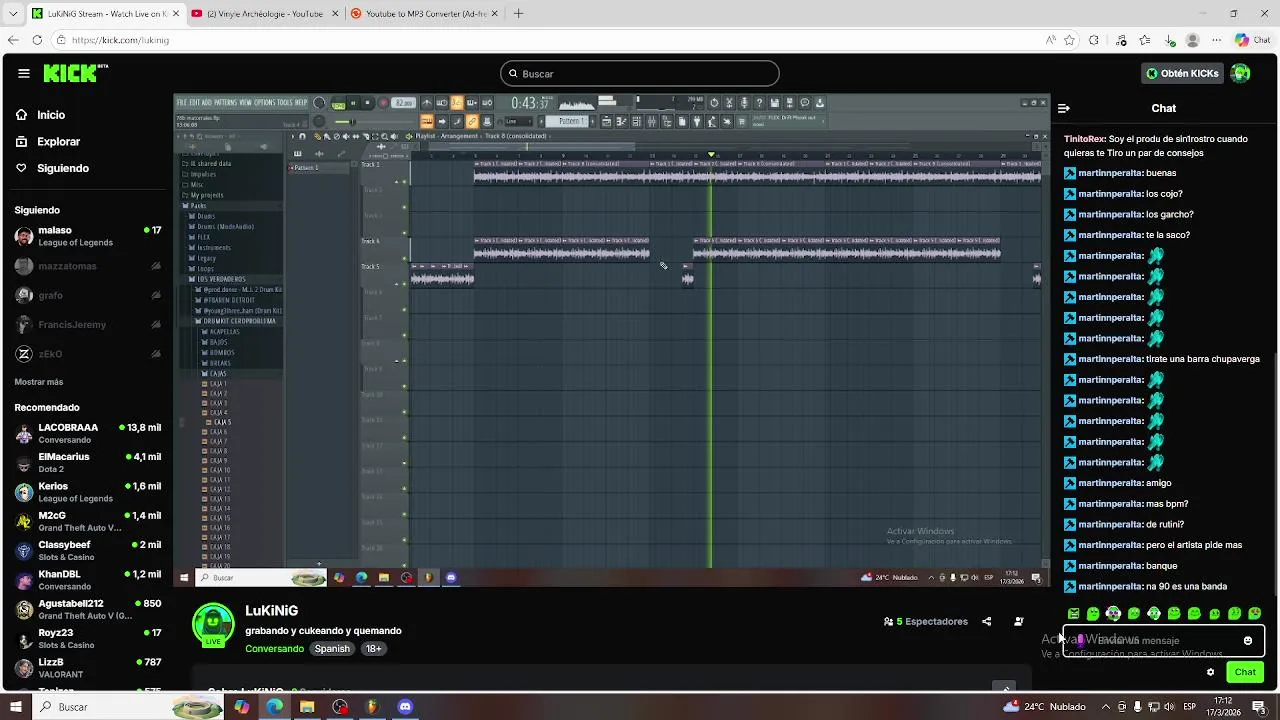Image resolution: width=1280 pixels, height=720 pixels.
Task: Click the Spanish language tag
Action: pos(332,648)
